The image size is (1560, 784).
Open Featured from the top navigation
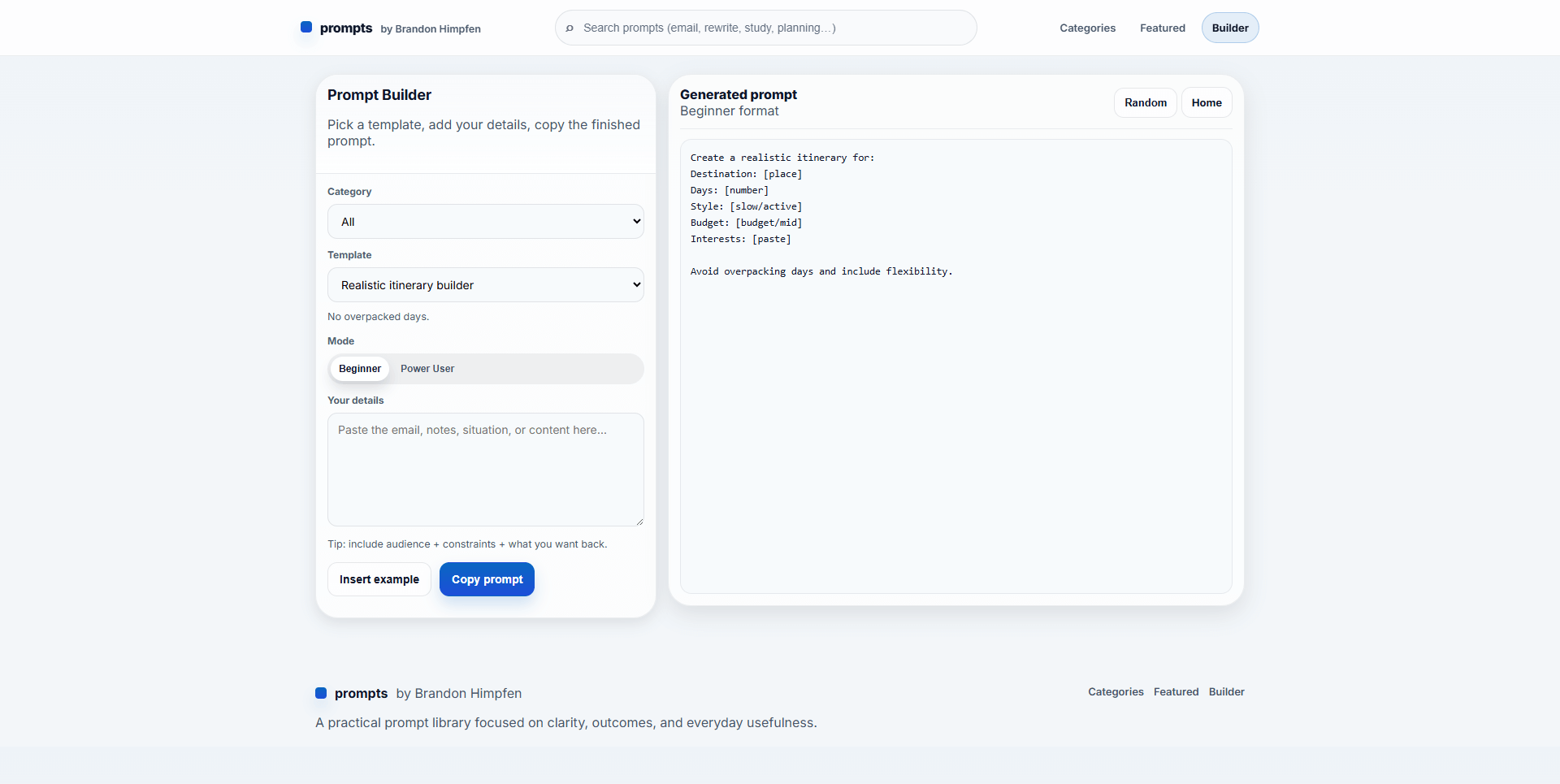1162,28
